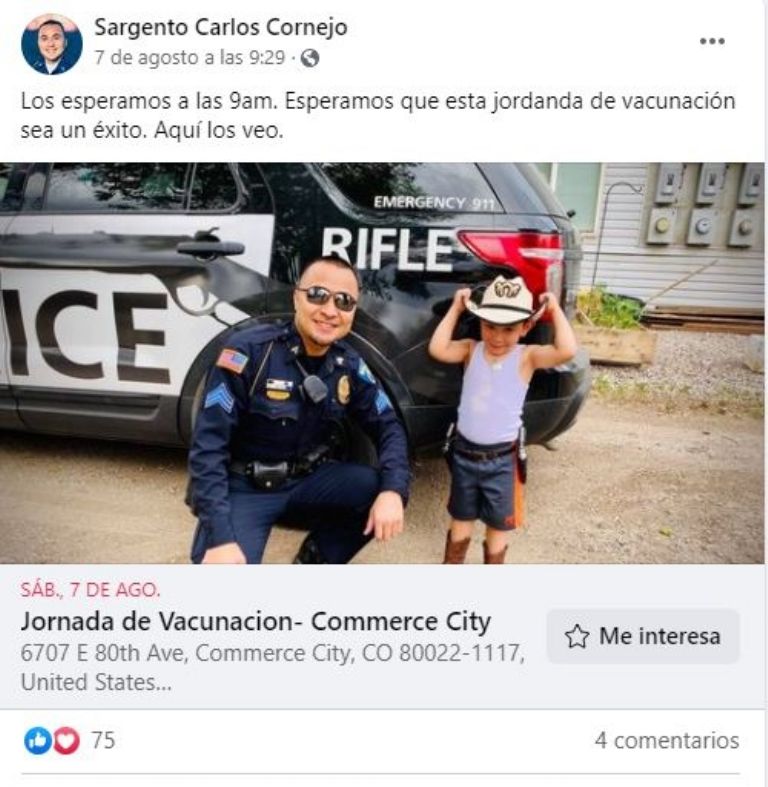Mark the event with Me interesa button

(643, 636)
